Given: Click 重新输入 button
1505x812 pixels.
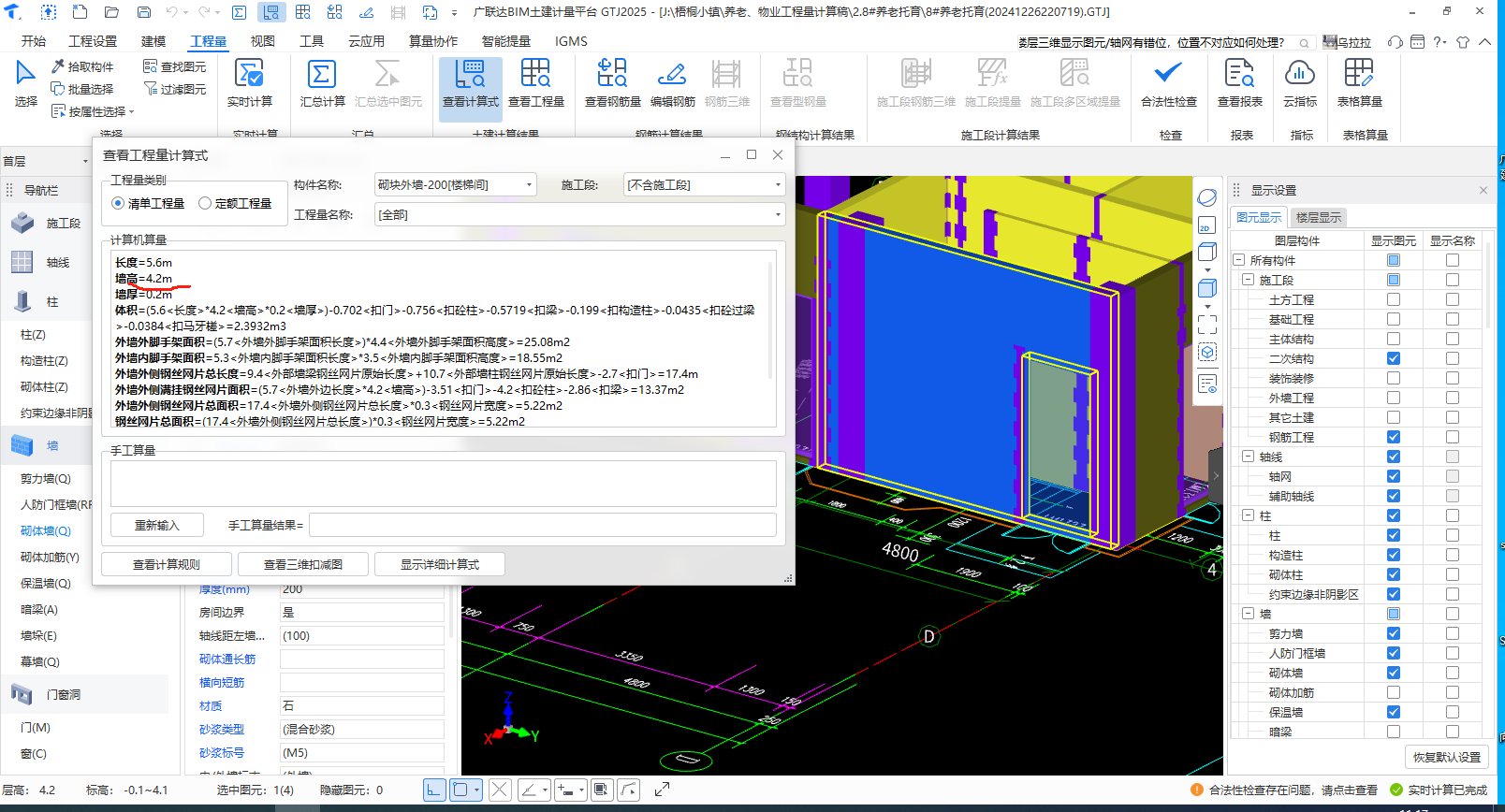Looking at the screenshot, I should [157, 525].
